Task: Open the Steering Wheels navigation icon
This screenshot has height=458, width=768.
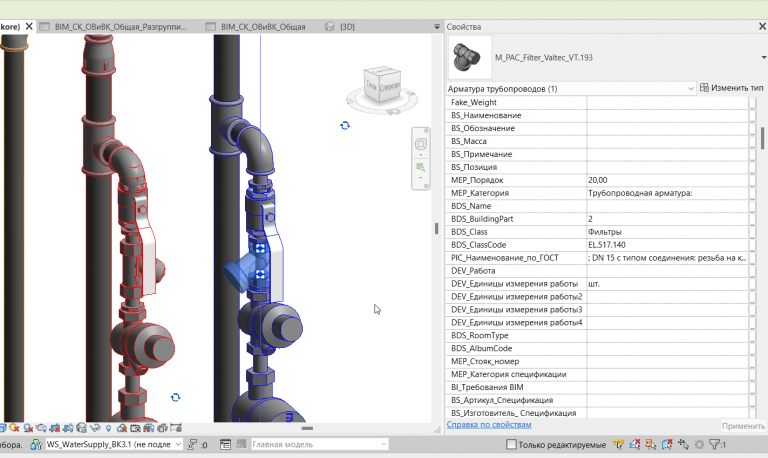Action: [x=421, y=144]
